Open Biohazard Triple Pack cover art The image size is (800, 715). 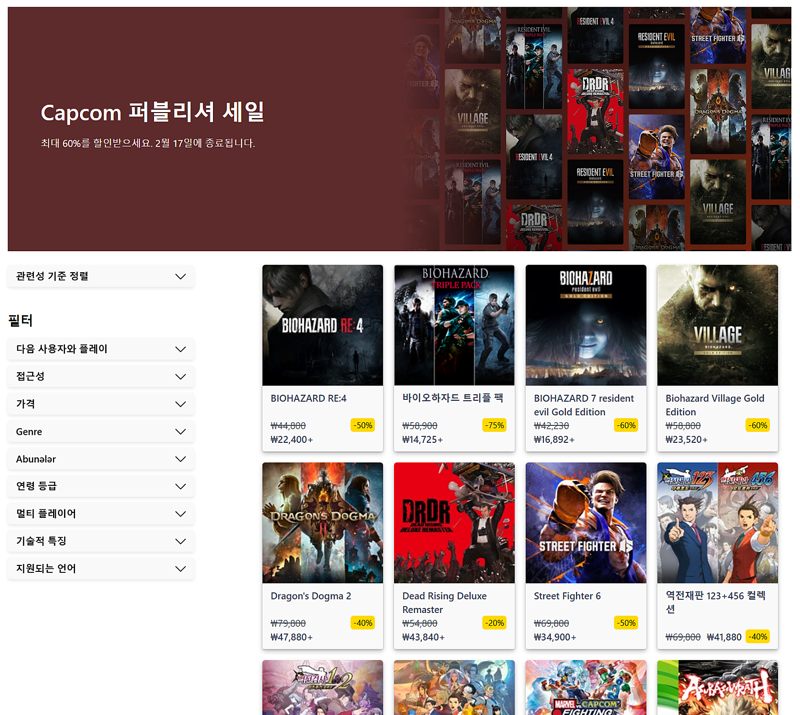tap(454, 325)
